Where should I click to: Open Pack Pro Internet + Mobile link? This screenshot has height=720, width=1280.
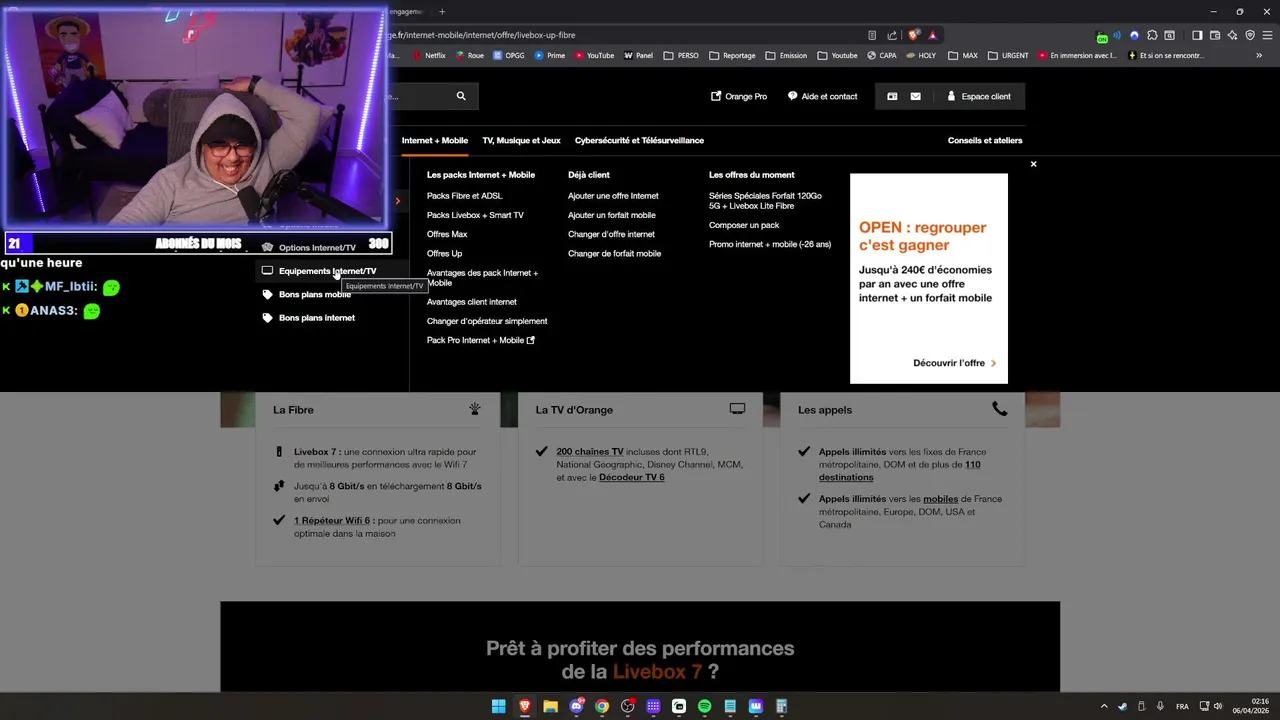pyautogui.click(x=480, y=340)
